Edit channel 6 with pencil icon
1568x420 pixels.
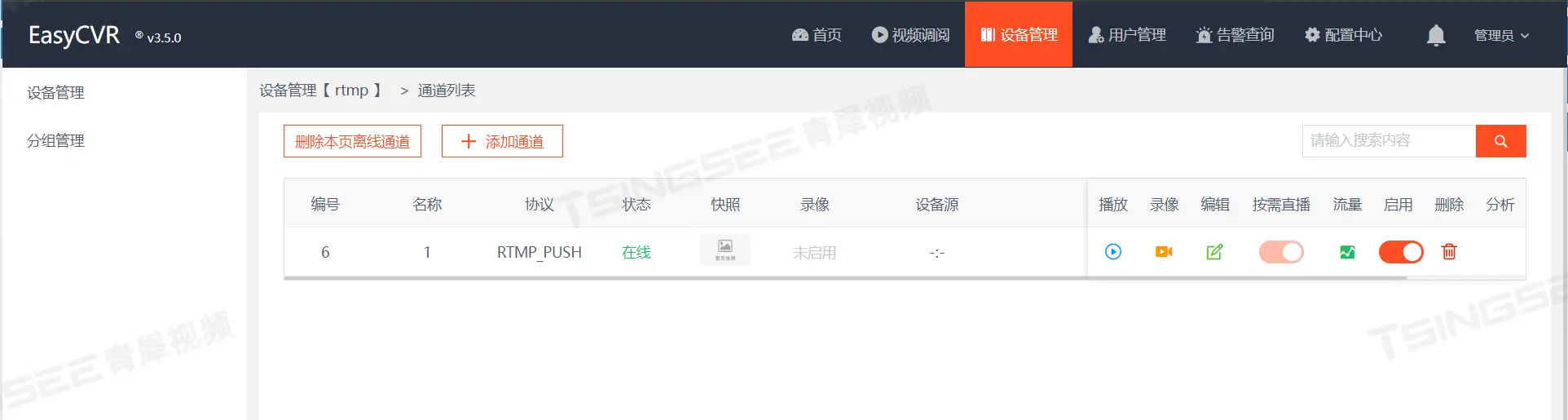point(1214,252)
